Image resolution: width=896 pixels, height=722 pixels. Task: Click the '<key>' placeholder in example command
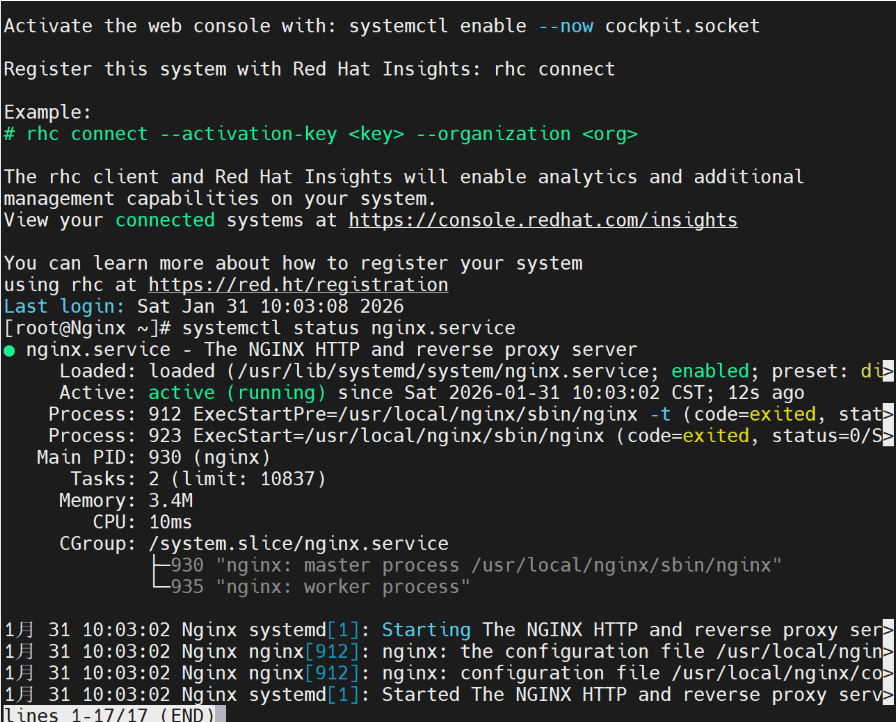pyautogui.click(x=376, y=134)
